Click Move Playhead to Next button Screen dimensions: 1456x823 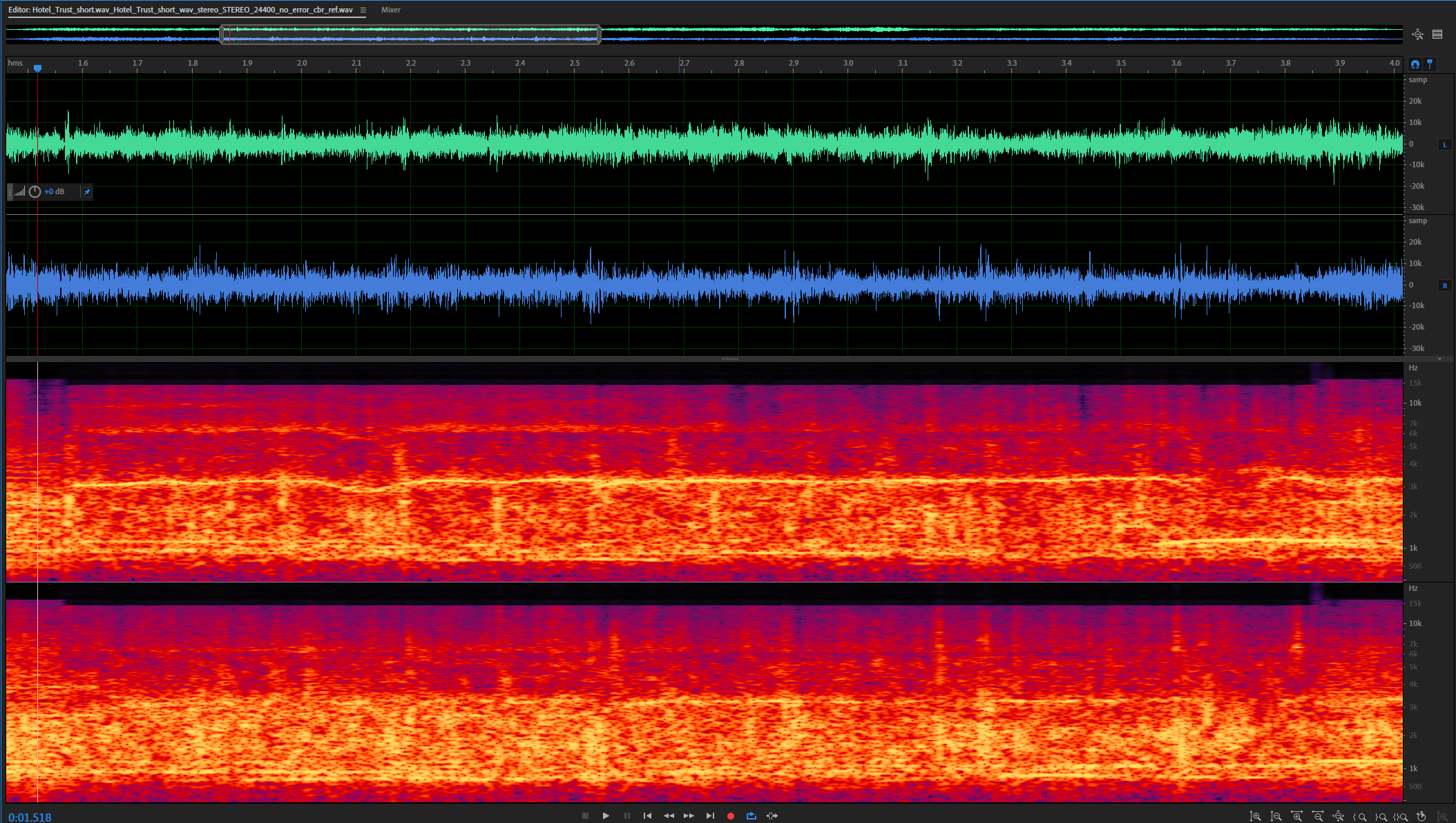coord(710,816)
